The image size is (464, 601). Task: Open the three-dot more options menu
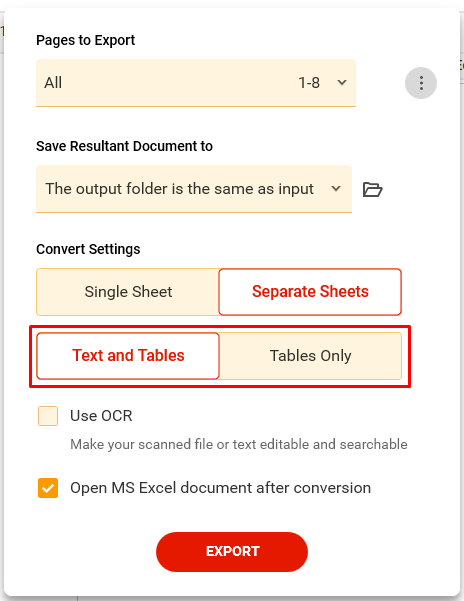(421, 83)
